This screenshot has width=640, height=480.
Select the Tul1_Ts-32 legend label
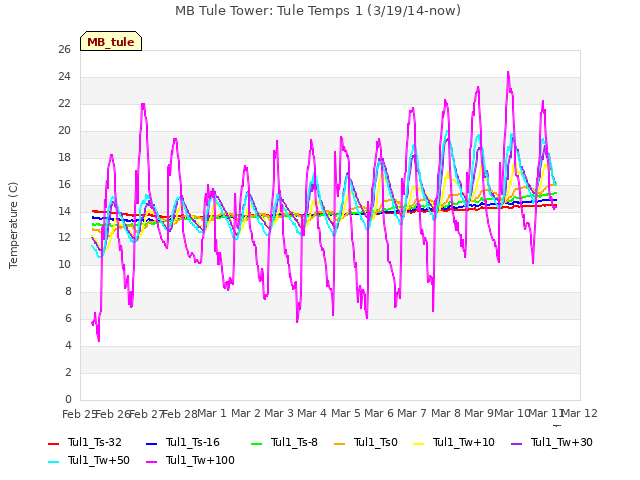(x=95, y=442)
